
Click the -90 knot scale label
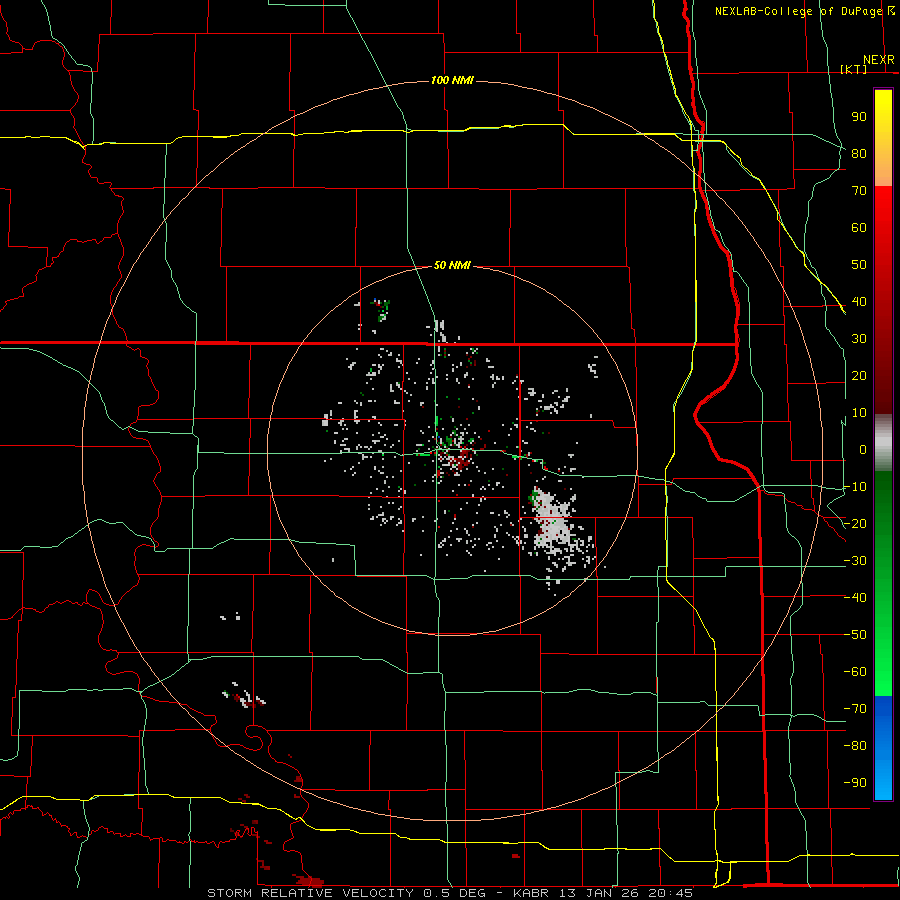855,783
